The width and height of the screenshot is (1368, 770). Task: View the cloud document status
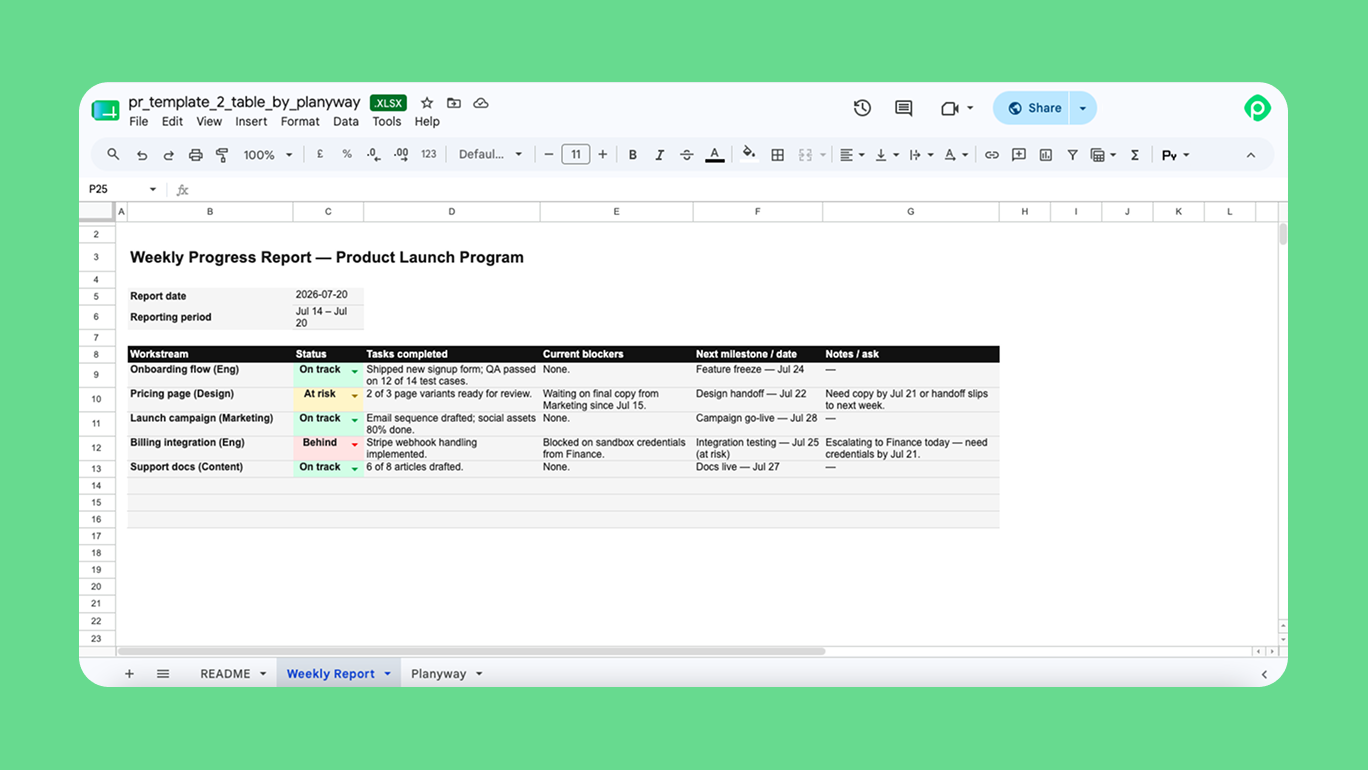click(481, 103)
